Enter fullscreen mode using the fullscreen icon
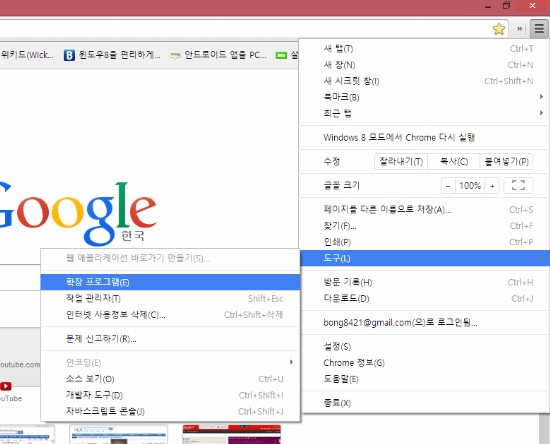Image resolution: width=550 pixels, height=444 pixels. pos(518,185)
